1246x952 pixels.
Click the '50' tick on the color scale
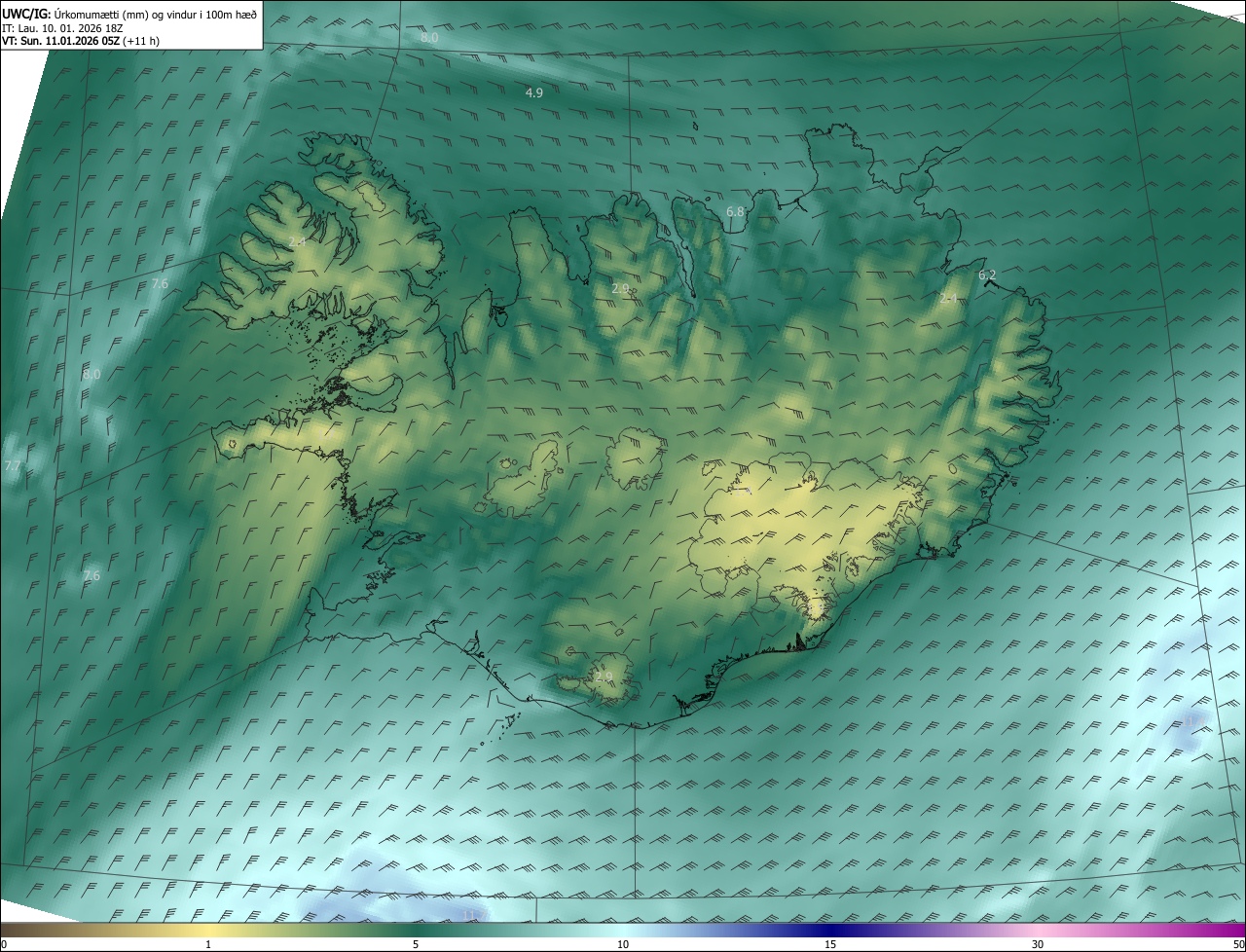[1238, 944]
